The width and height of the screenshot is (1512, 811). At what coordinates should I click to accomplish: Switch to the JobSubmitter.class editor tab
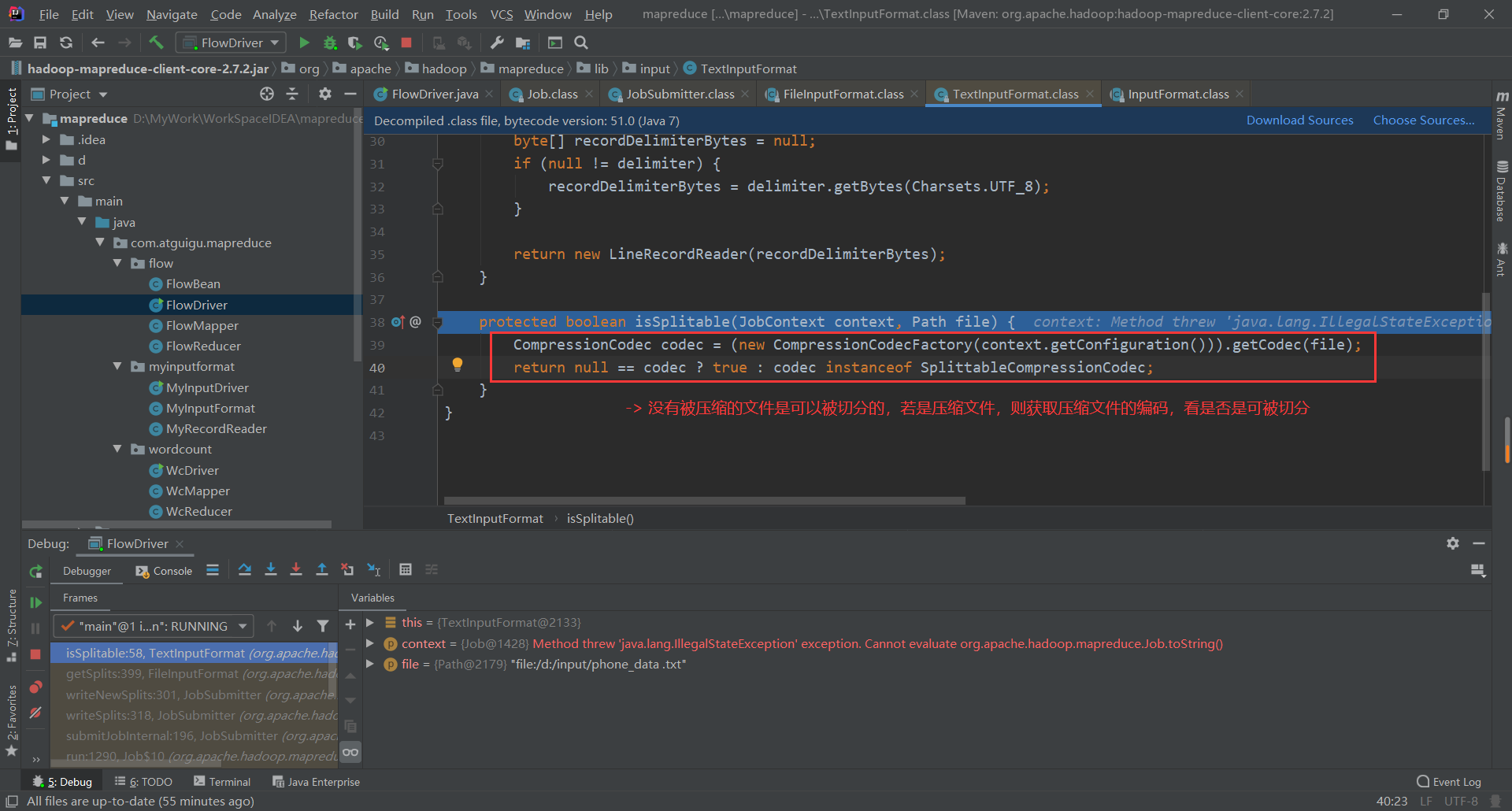coord(680,94)
